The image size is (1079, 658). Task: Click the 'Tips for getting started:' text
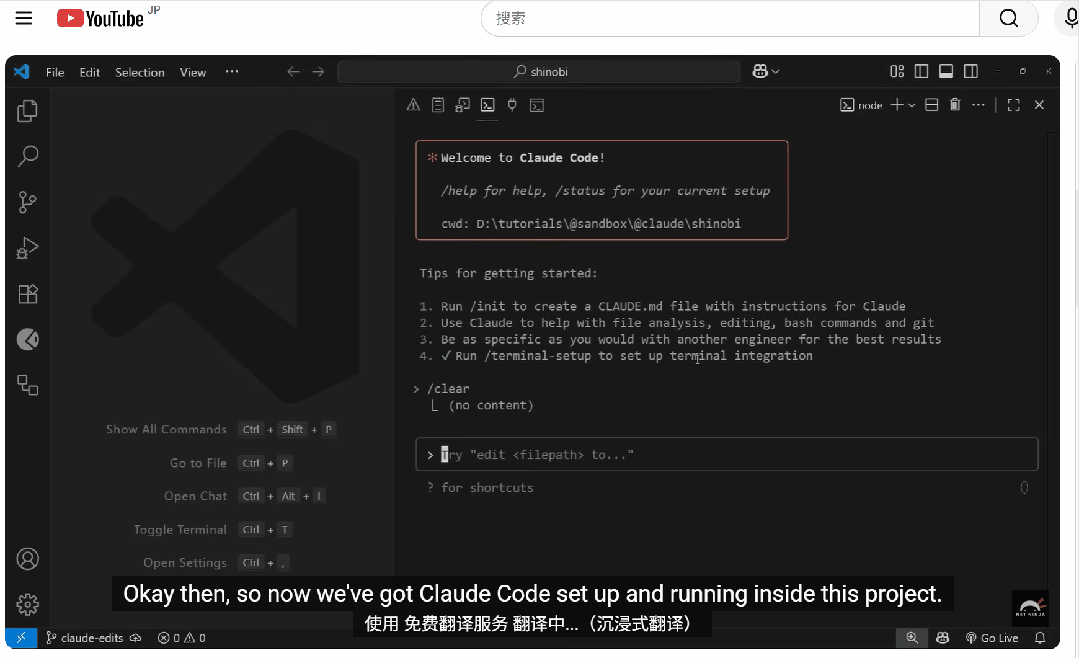tap(509, 273)
